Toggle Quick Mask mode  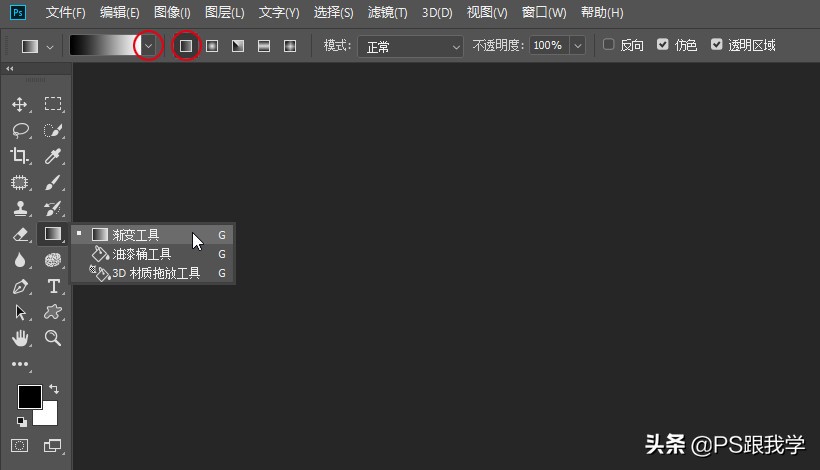[x=20, y=445]
